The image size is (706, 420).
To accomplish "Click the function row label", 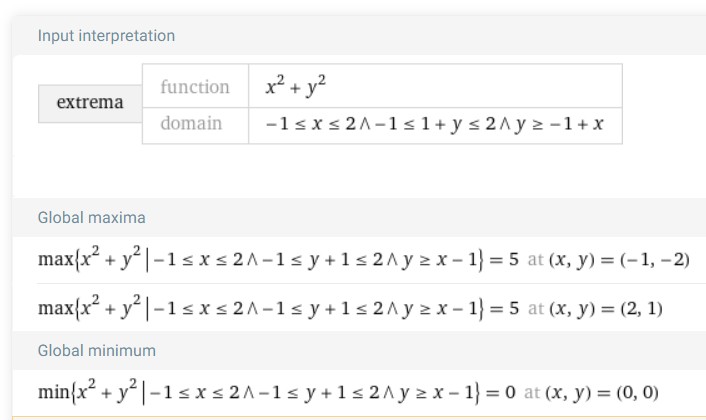I will coord(195,86).
